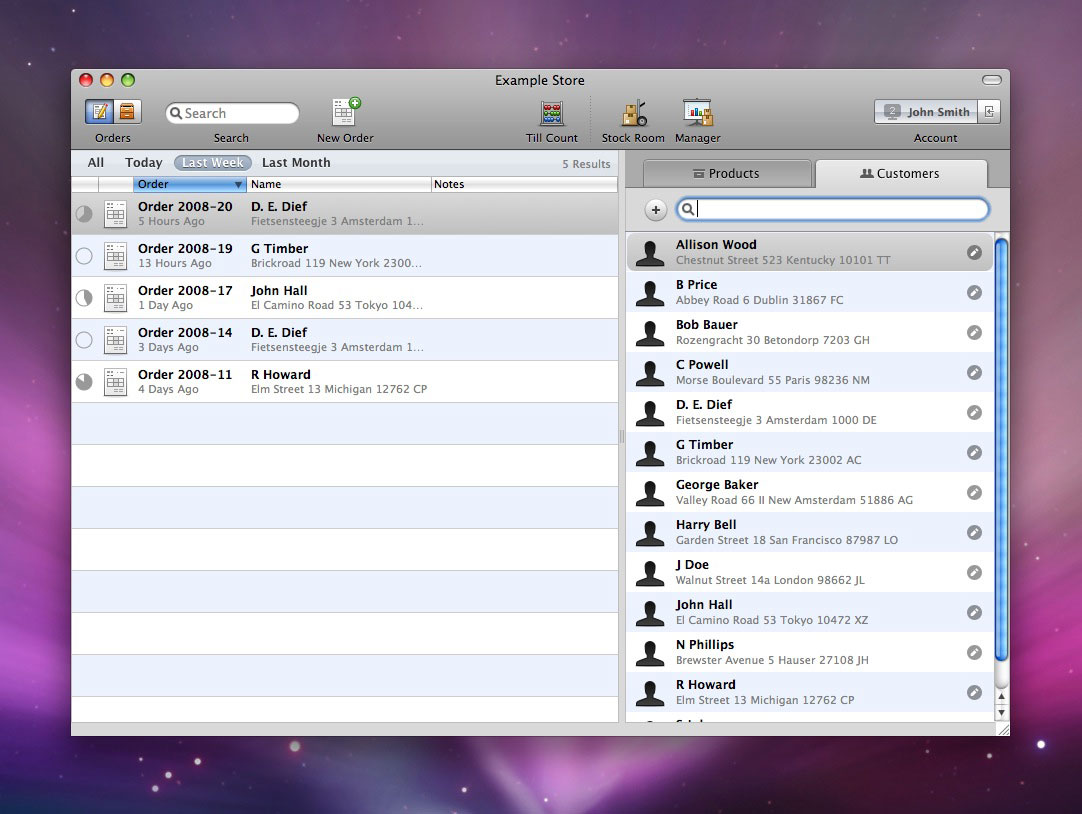Select customer Bob Bauer name
1082x814 pixels.
[x=707, y=325]
